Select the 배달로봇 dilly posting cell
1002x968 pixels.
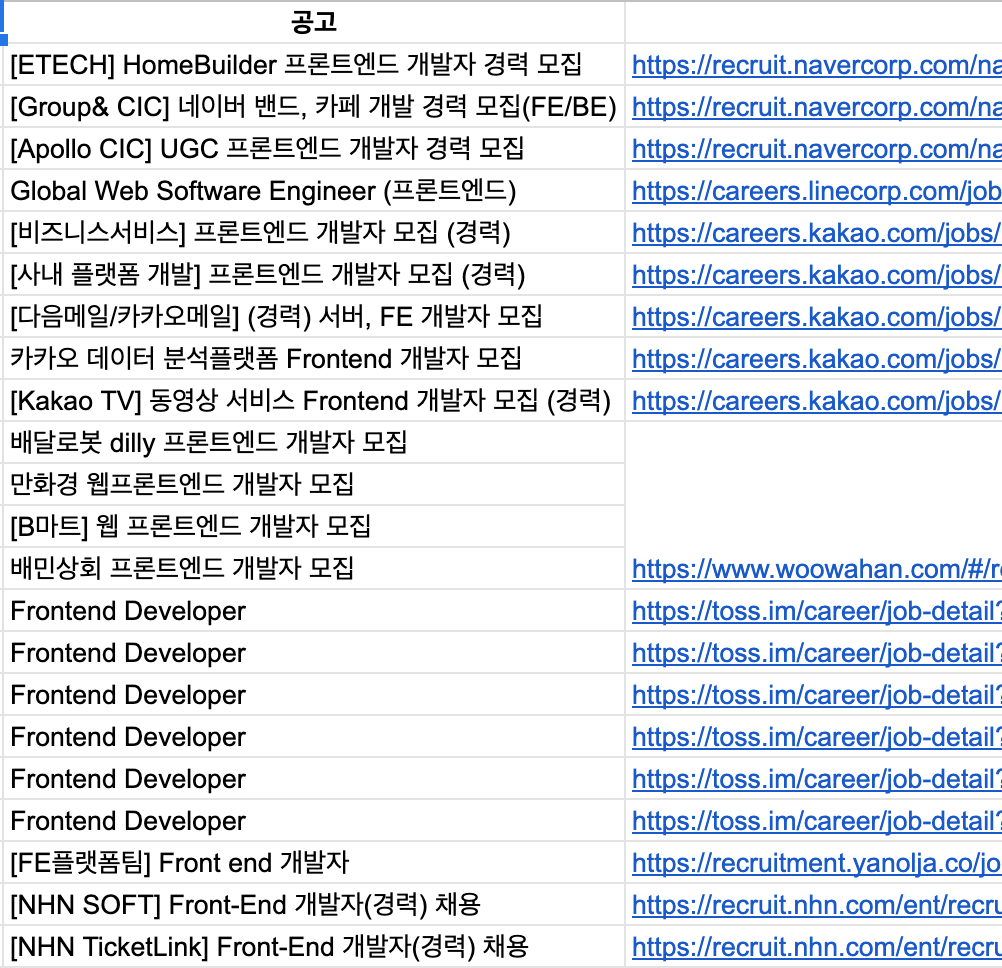314,442
